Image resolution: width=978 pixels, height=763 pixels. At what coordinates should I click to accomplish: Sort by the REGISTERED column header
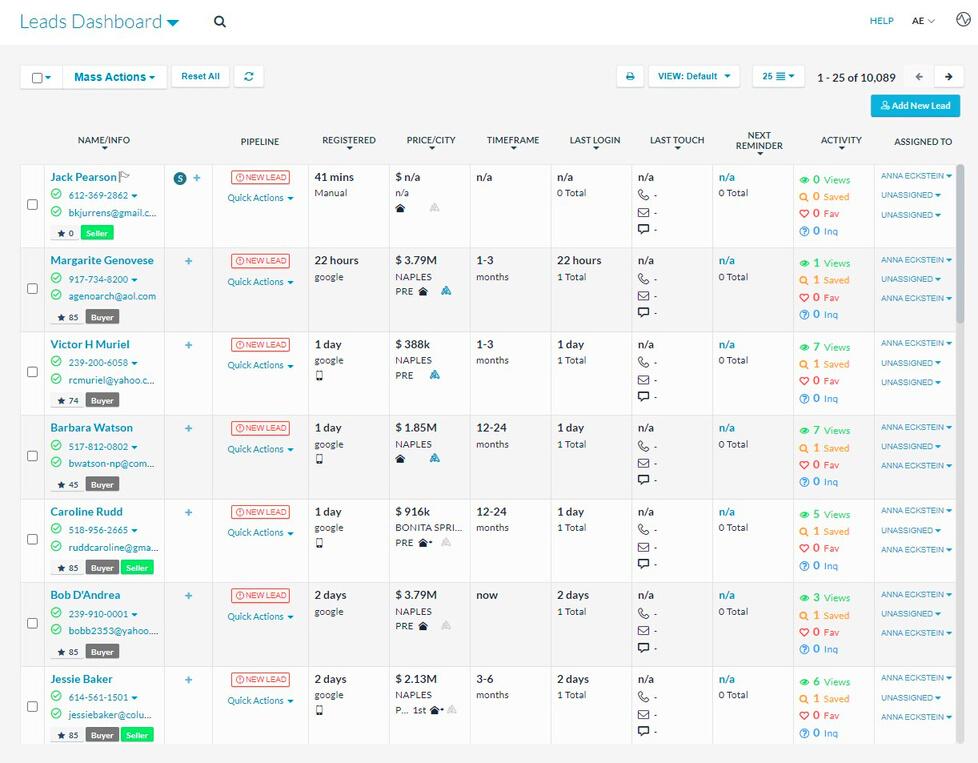[x=349, y=140]
